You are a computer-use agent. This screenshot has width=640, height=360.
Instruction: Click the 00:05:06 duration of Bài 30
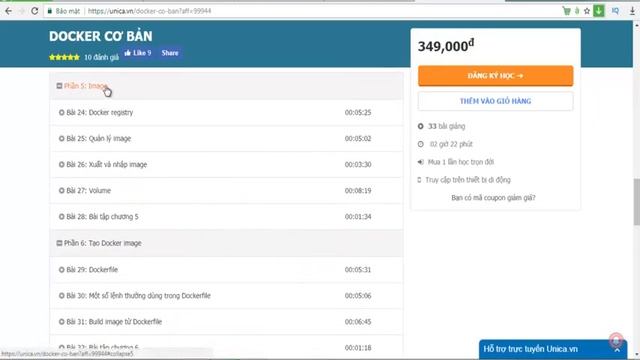click(358, 296)
